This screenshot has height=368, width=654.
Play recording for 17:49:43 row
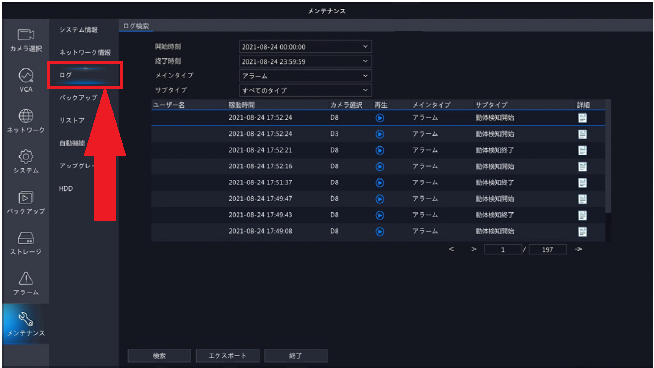click(380, 215)
